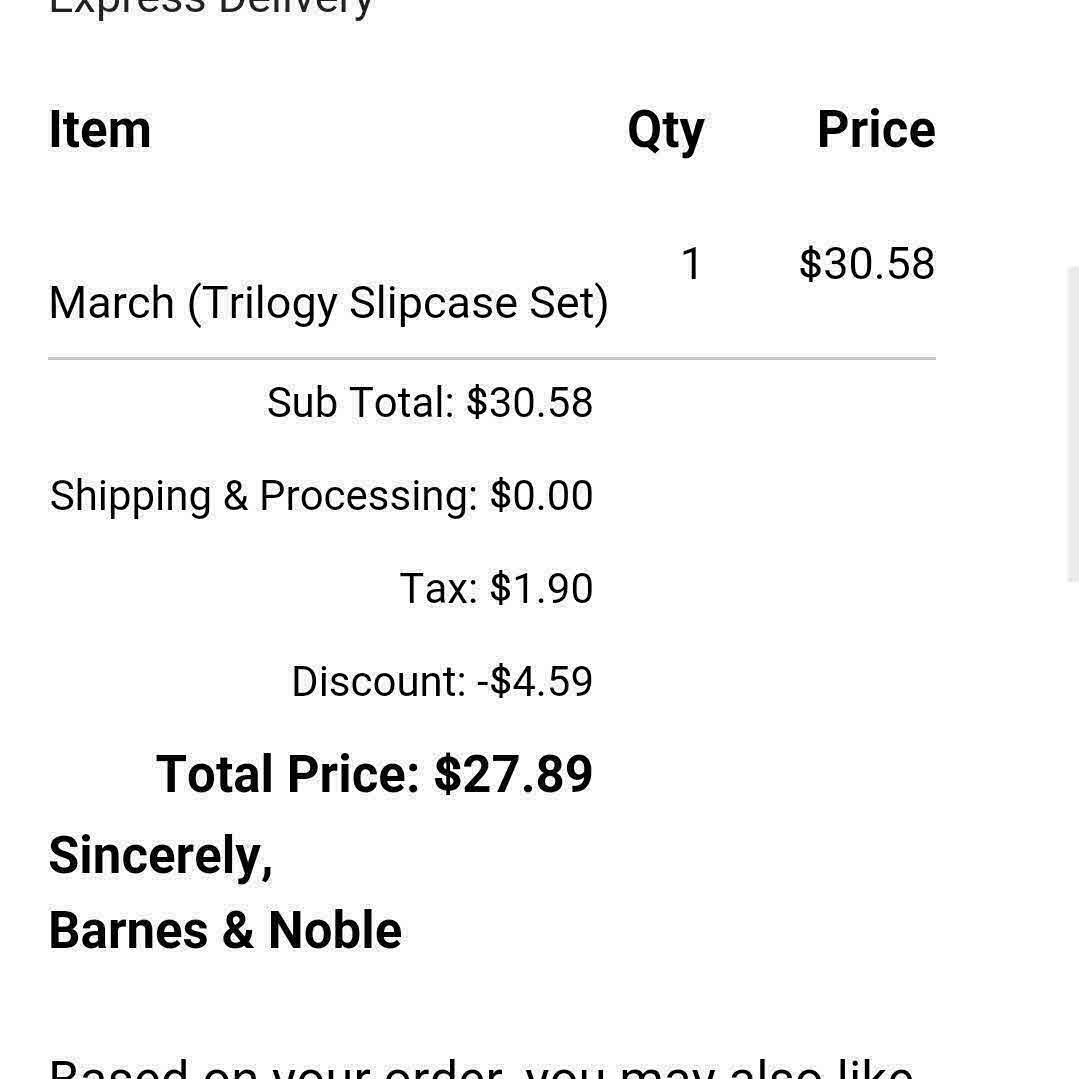The image size is (1079, 1079).
Task: Click the "Based on your order" text
Action: pyautogui.click(x=480, y=1068)
